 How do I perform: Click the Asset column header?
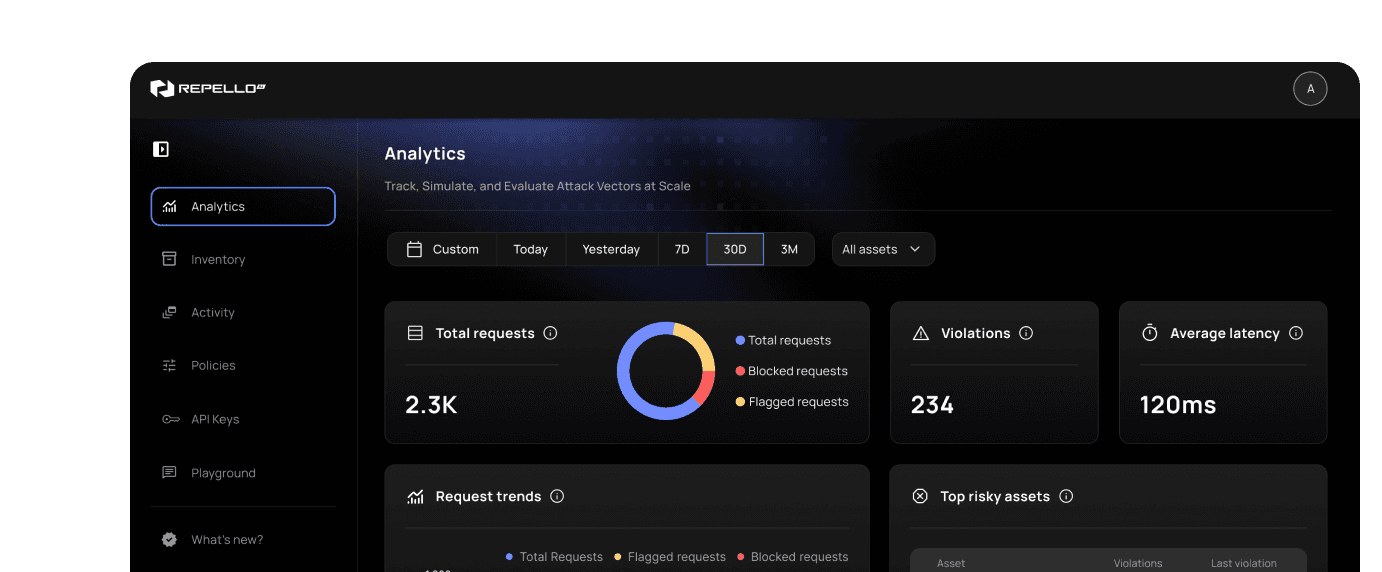point(951,563)
